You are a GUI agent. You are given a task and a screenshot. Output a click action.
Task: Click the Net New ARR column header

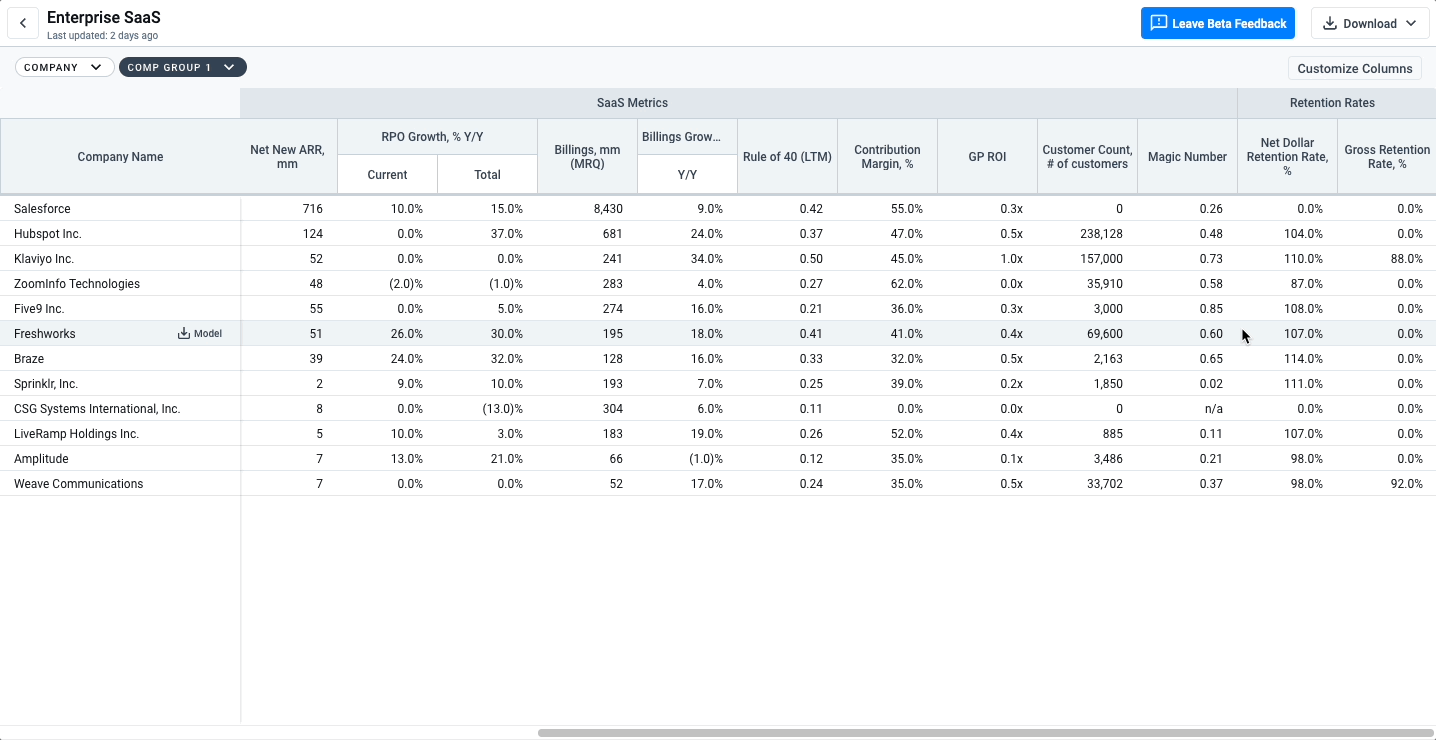pos(288,157)
